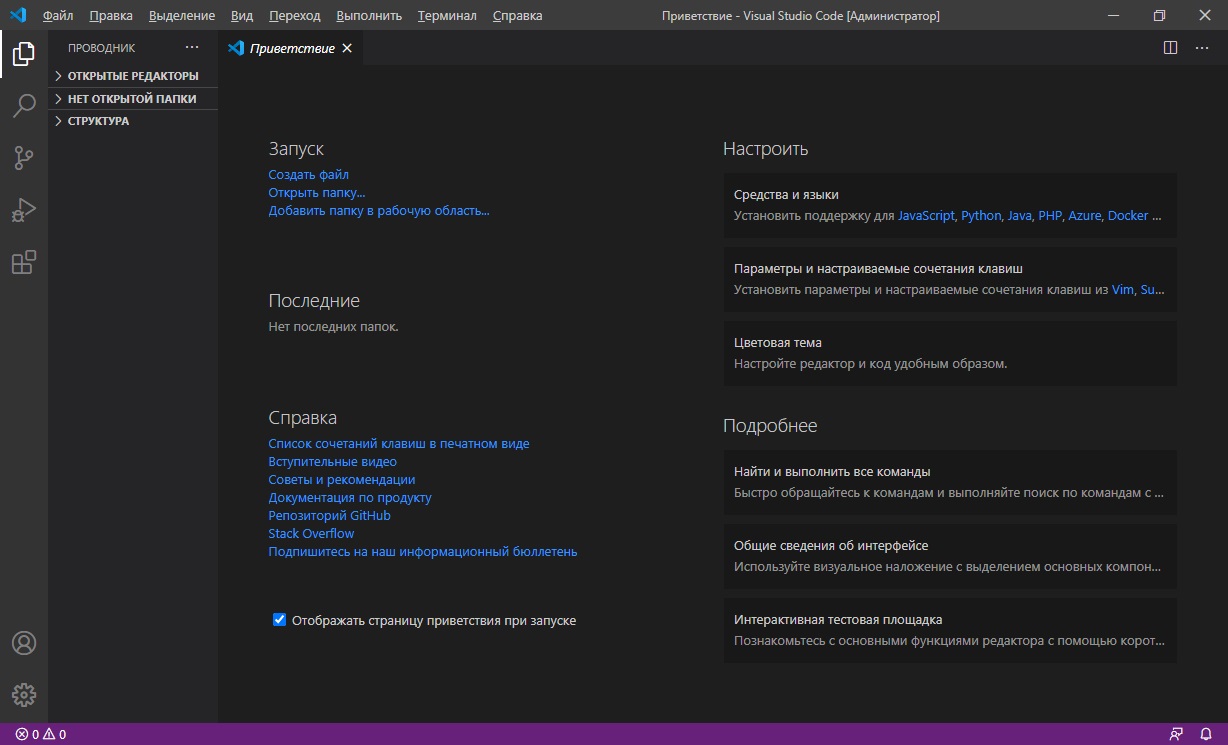The width and height of the screenshot is (1228, 745).
Task: Click the VS Code logo in title bar
Action: (x=17, y=15)
